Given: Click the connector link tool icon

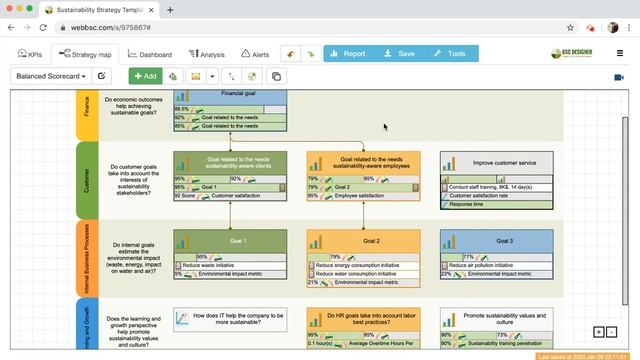Looking at the screenshot, I should [231, 76].
